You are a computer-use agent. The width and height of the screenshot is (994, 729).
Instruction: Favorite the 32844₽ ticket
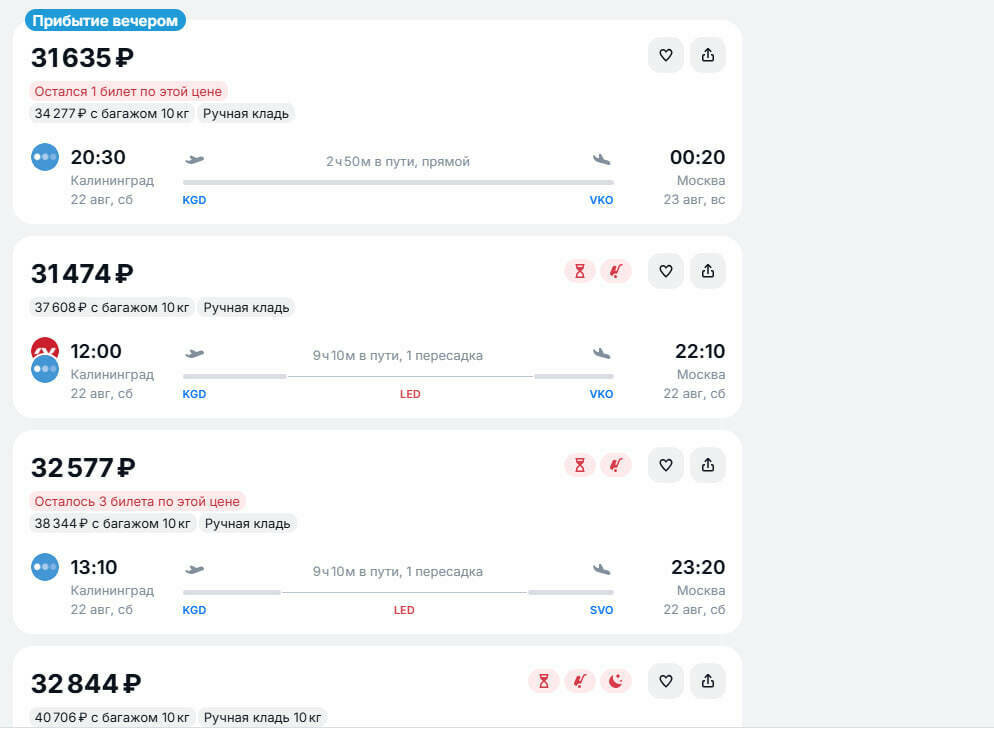click(666, 681)
